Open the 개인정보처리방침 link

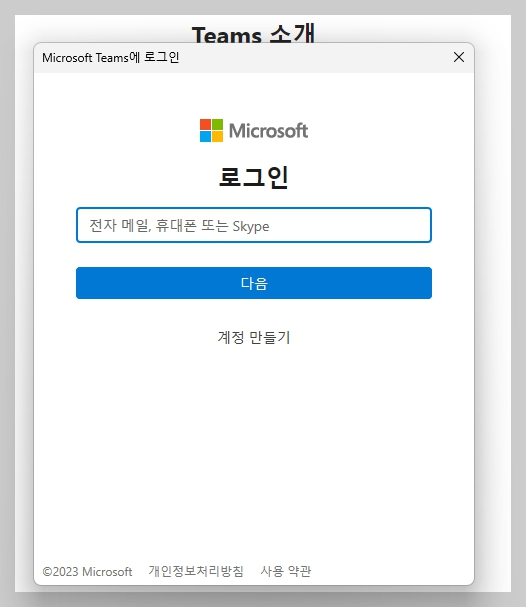[x=196, y=571]
